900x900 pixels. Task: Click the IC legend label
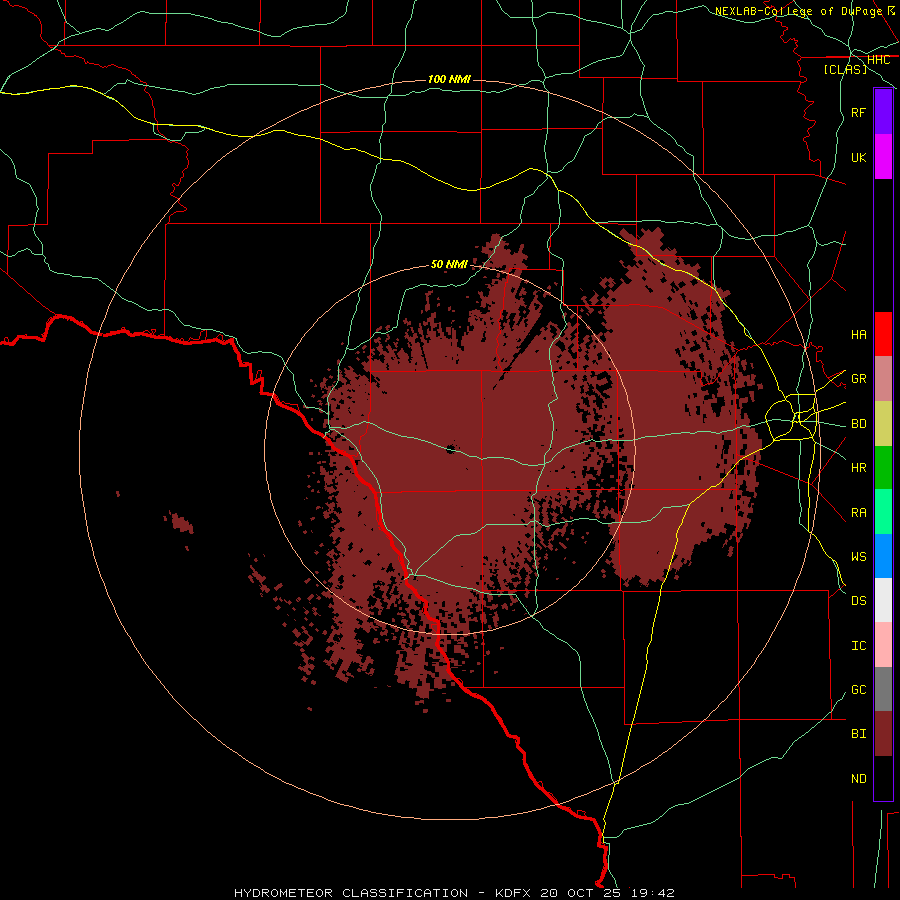pyautogui.click(x=858, y=646)
